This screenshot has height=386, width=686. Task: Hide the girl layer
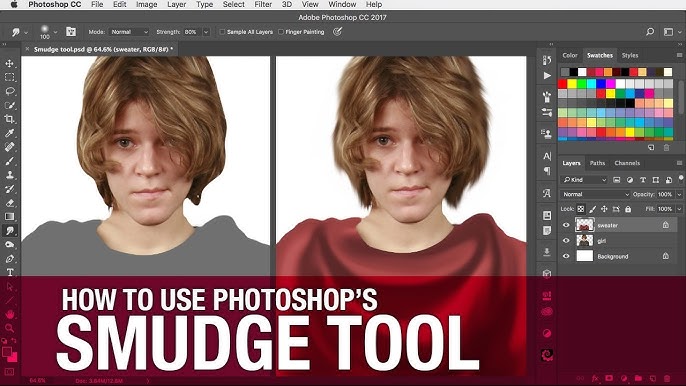tap(566, 241)
